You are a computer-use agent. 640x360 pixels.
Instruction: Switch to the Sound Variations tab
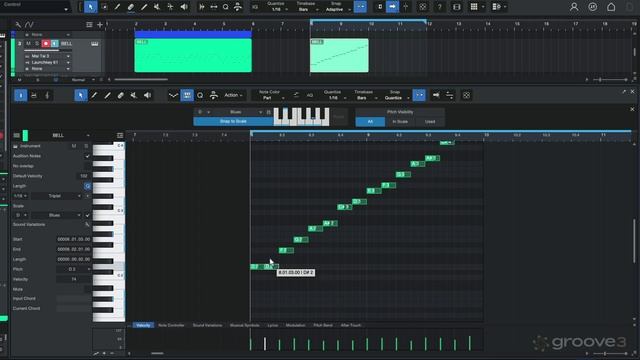tap(207, 325)
